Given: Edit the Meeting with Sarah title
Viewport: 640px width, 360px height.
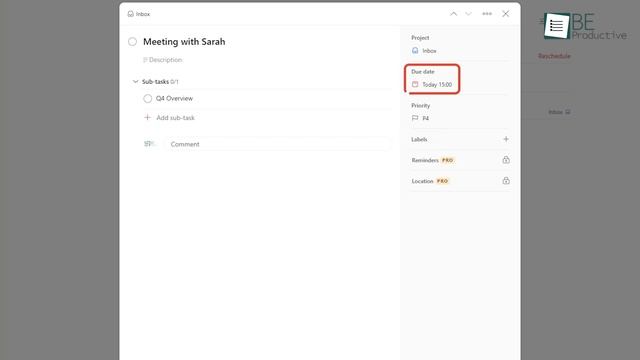Looking at the screenshot, I should [184, 42].
